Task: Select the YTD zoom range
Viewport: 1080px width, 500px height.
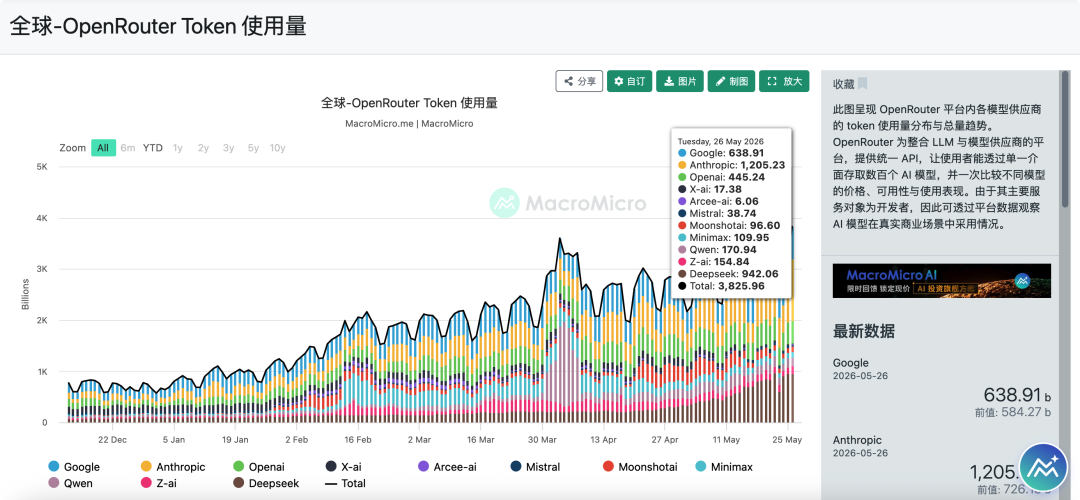Action: click(153, 147)
